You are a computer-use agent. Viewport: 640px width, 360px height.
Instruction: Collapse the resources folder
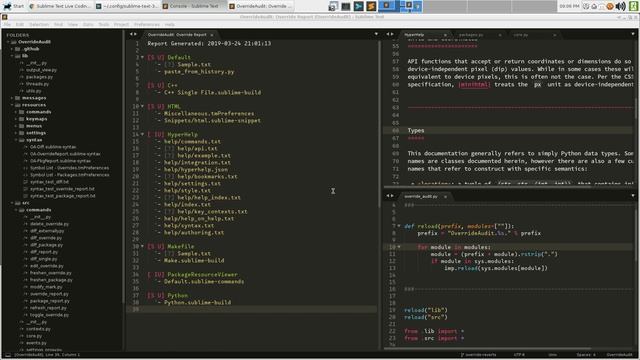coord(12,105)
